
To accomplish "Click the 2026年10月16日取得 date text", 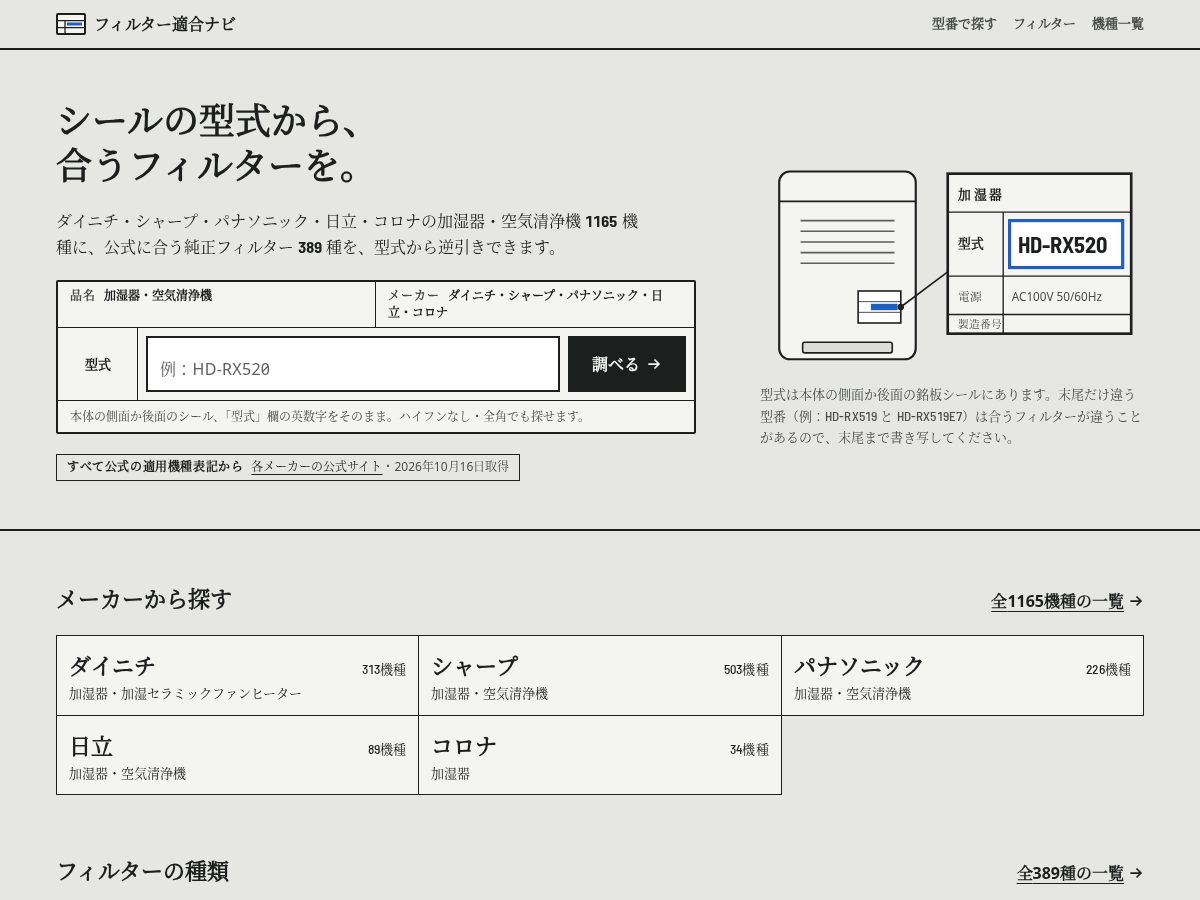I will click(x=451, y=467).
